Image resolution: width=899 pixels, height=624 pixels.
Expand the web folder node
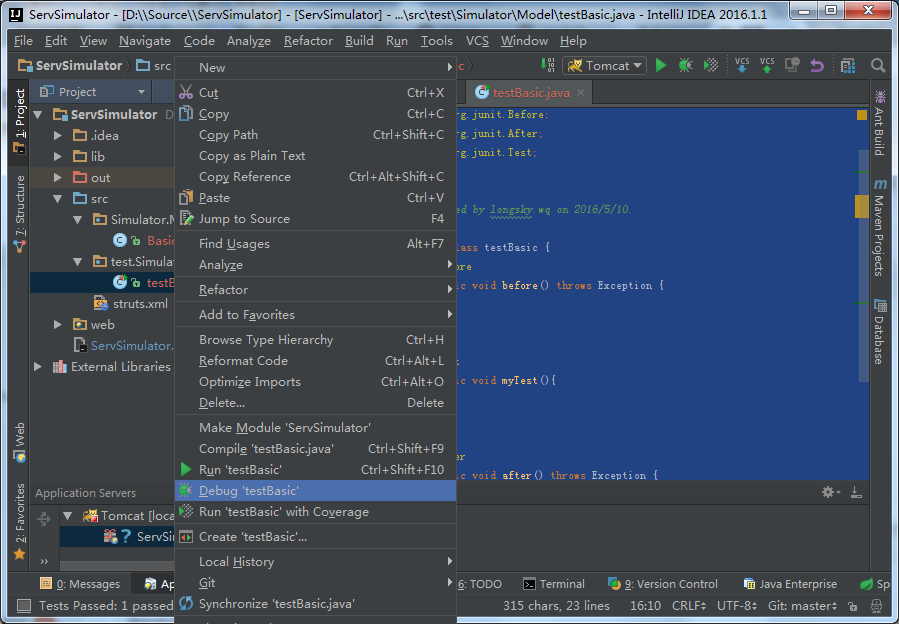point(57,324)
